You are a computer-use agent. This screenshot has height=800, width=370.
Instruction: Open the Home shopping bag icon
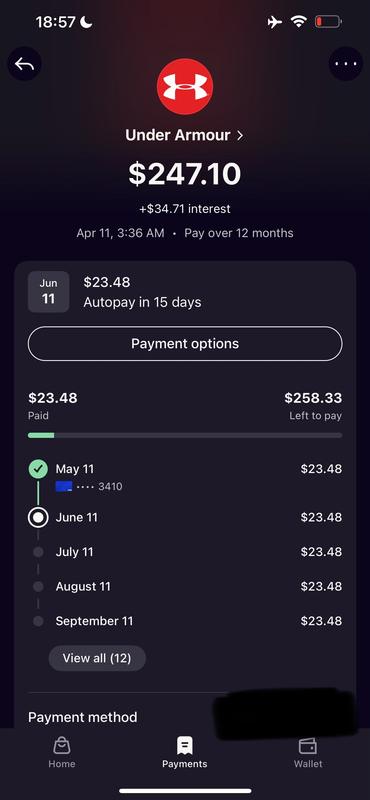click(62, 746)
